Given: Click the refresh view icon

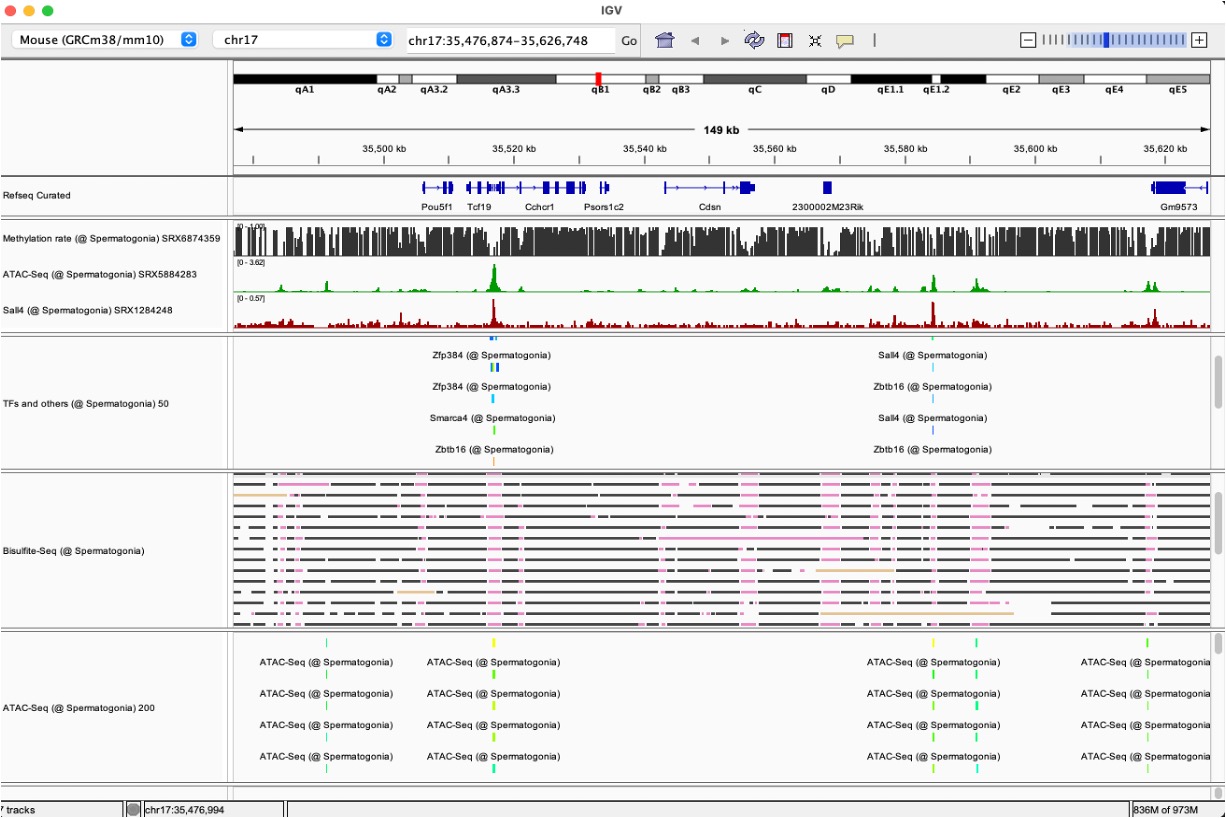Looking at the screenshot, I should coord(754,40).
